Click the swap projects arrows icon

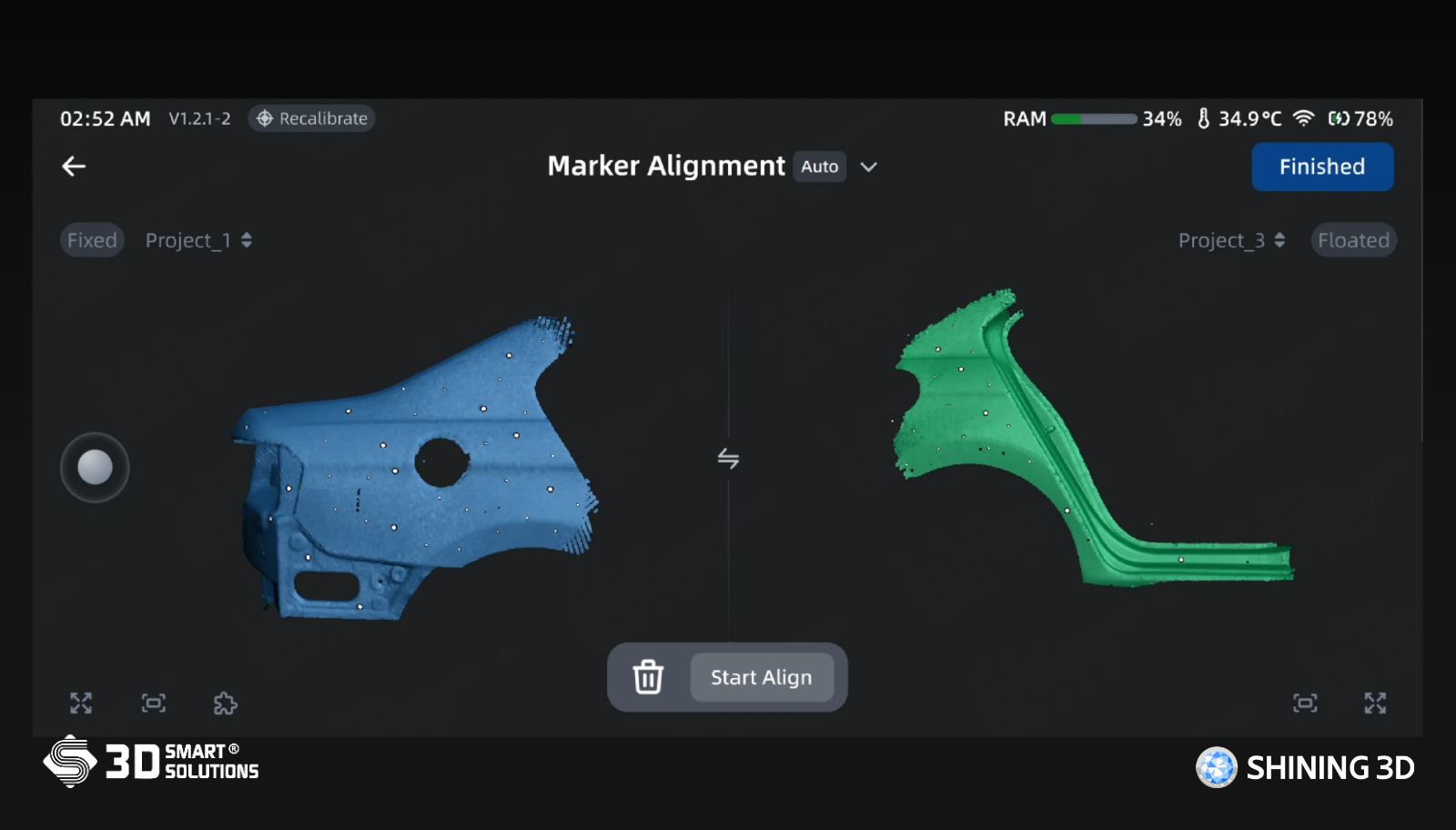[x=728, y=459]
